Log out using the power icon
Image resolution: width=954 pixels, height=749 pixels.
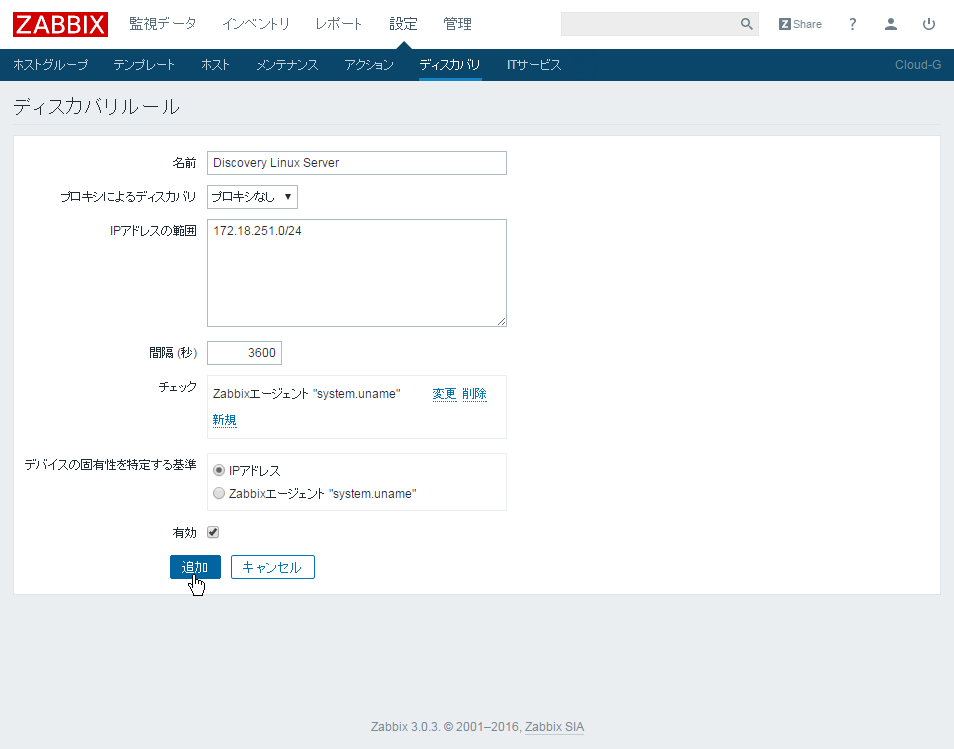point(928,23)
